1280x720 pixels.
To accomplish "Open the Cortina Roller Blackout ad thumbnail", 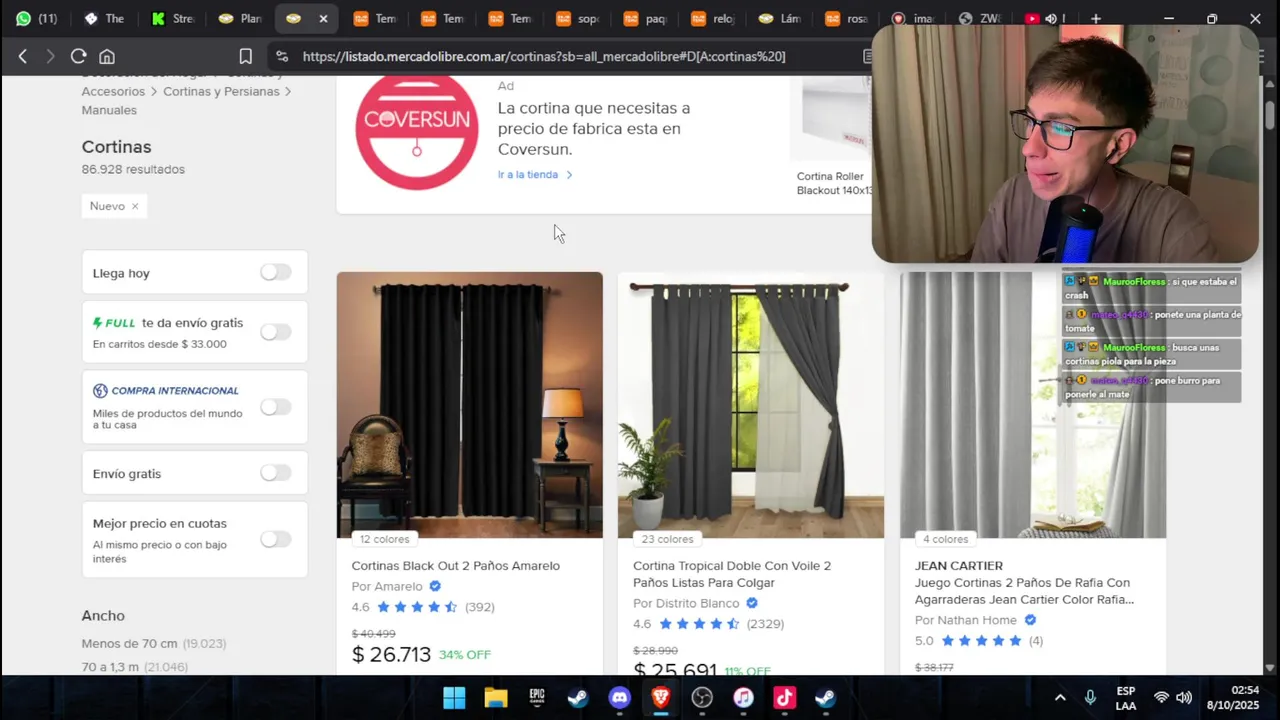I will [x=831, y=118].
